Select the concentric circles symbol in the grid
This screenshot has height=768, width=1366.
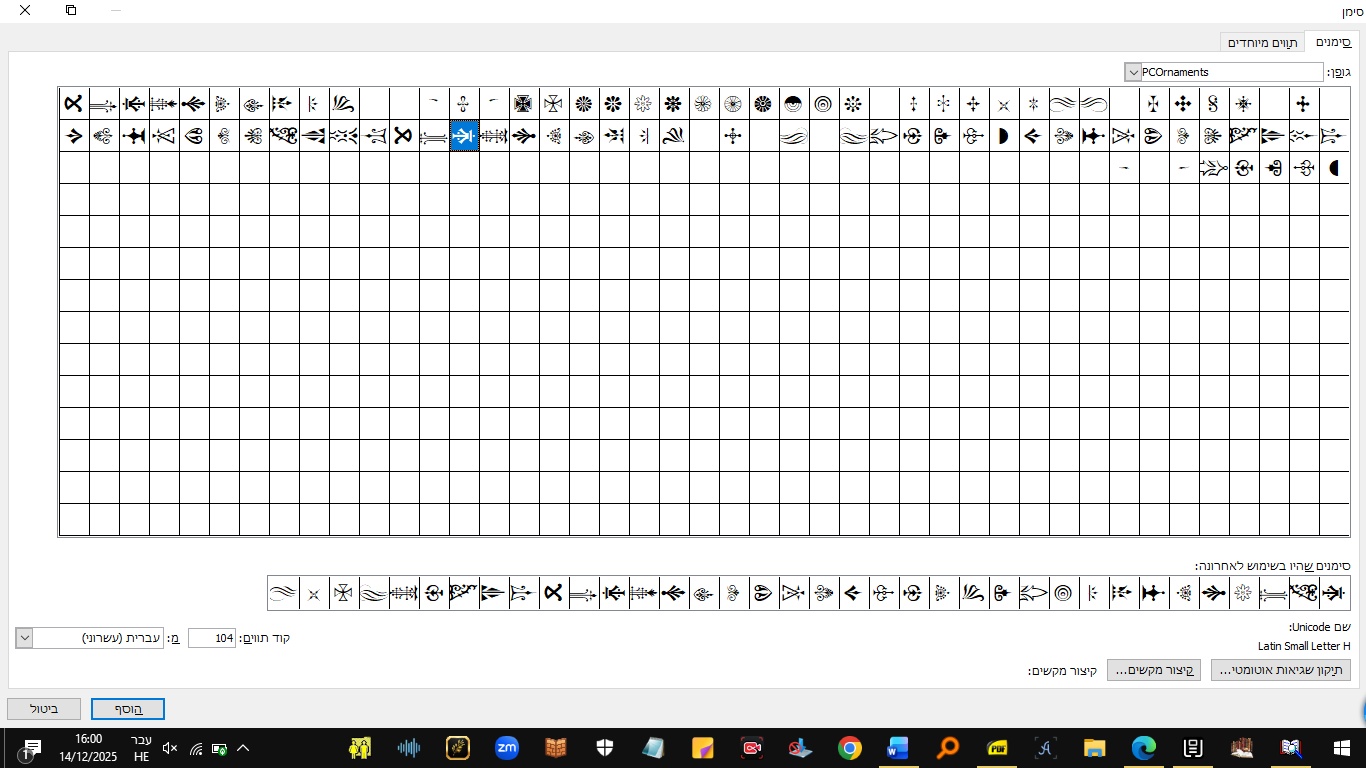click(x=823, y=103)
